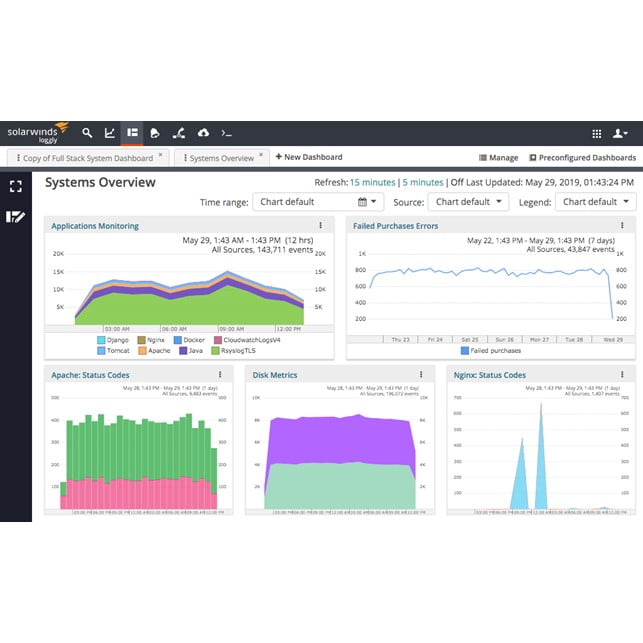This screenshot has height=643, width=643.
Task: Toggle the Failed purchases legend entry
Action: pos(489,350)
